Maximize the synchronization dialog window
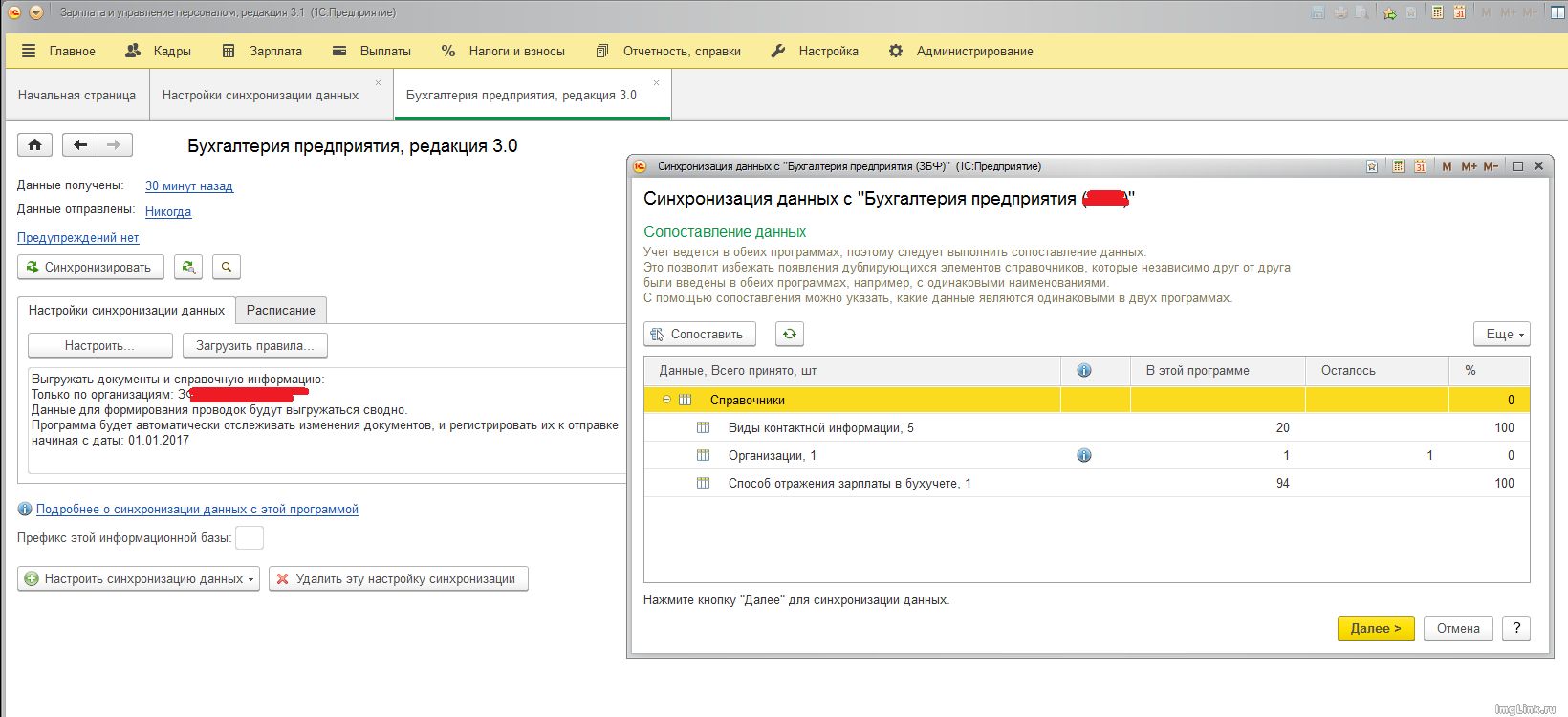The image size is (1568, 717). pos(1517,166)
